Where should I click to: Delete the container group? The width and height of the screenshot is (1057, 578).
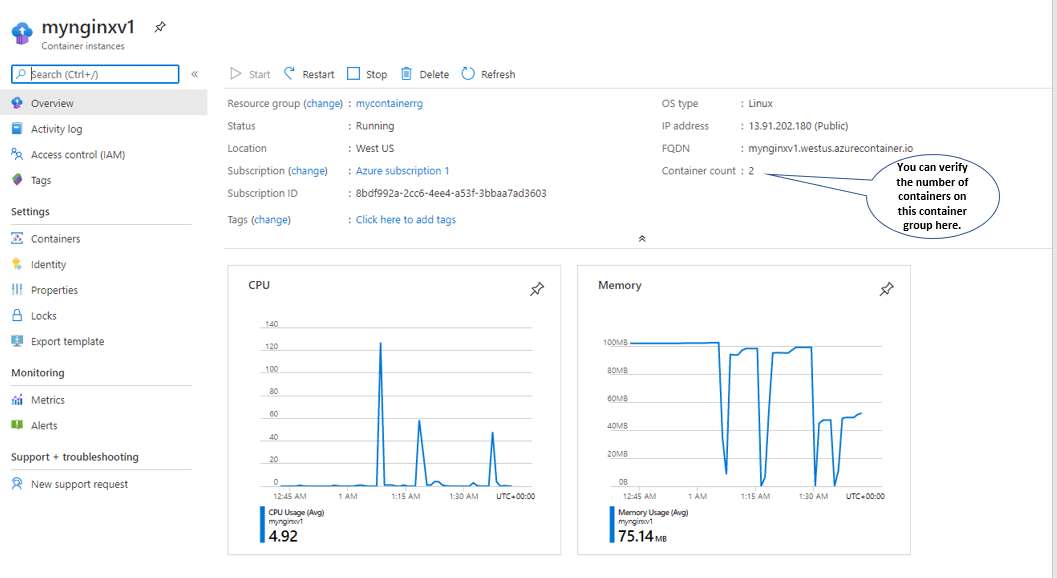coord(425,74)
